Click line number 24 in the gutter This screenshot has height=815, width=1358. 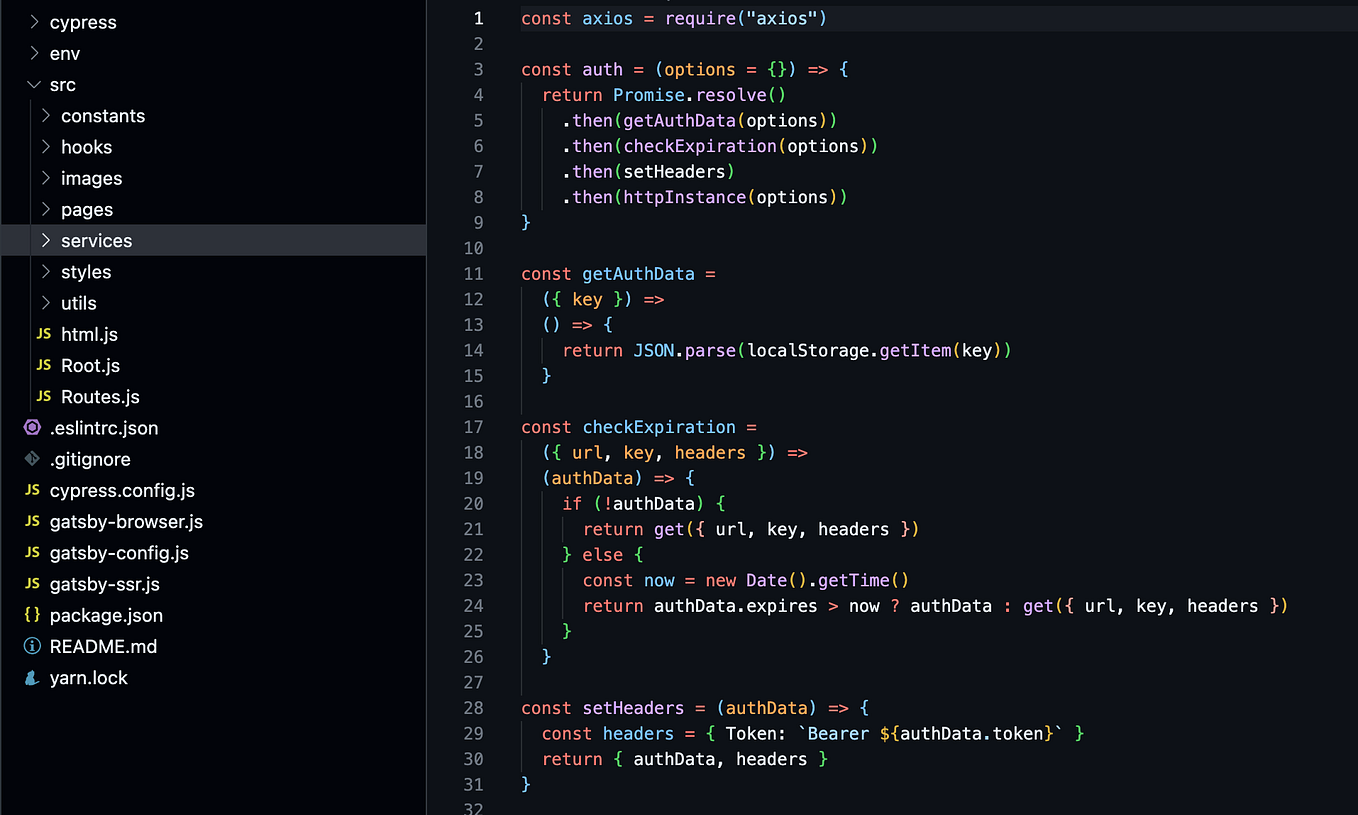point(473,605)
